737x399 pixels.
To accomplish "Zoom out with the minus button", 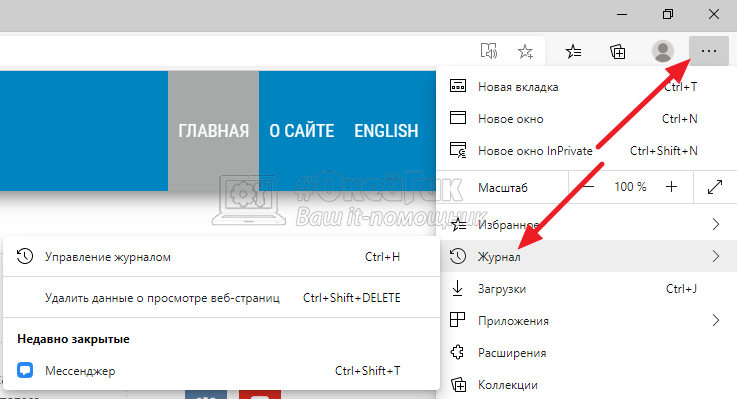I will [x=588, y=187].
